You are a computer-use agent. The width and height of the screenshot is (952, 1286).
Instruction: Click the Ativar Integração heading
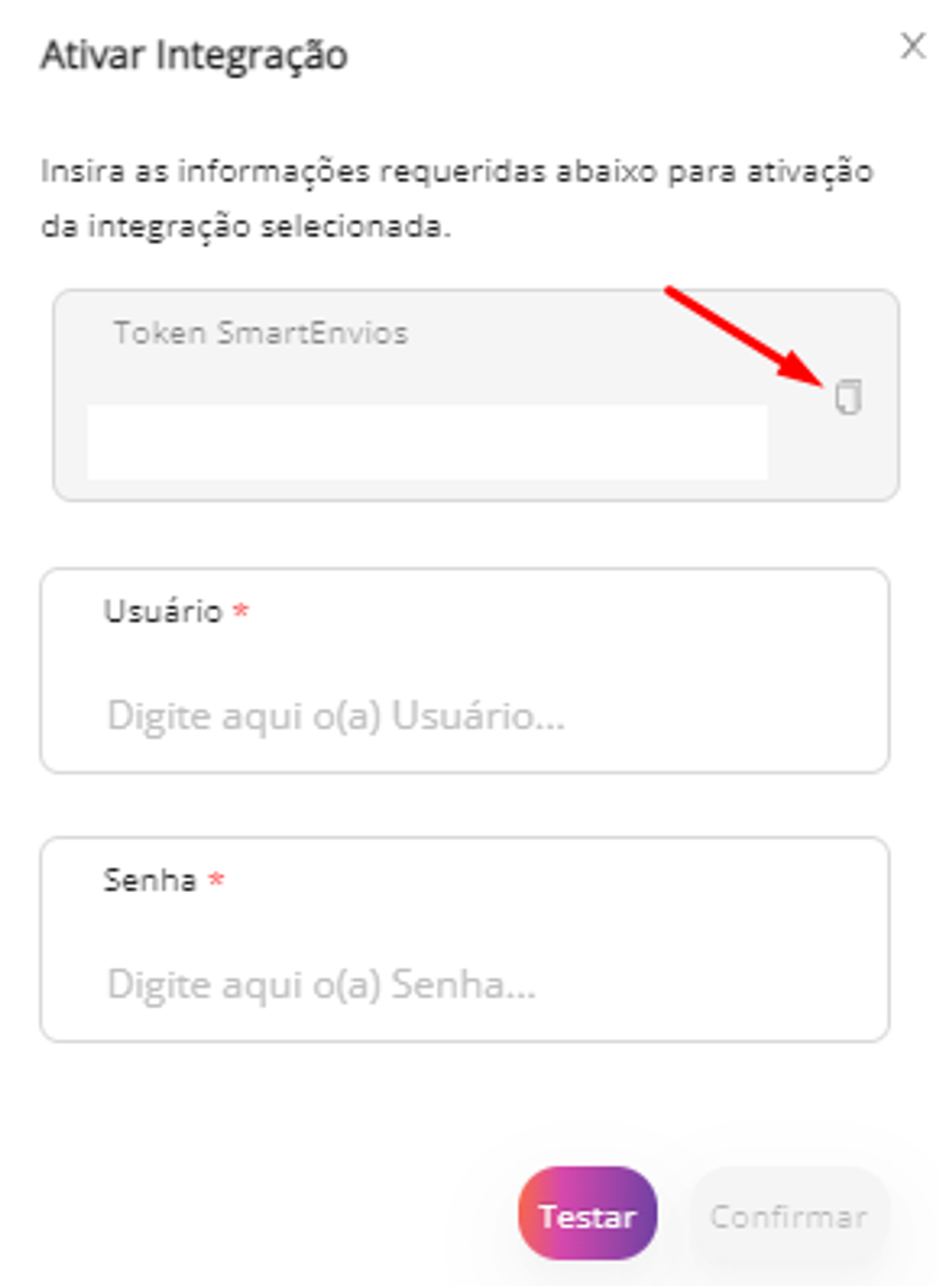(x=194, y=56)
